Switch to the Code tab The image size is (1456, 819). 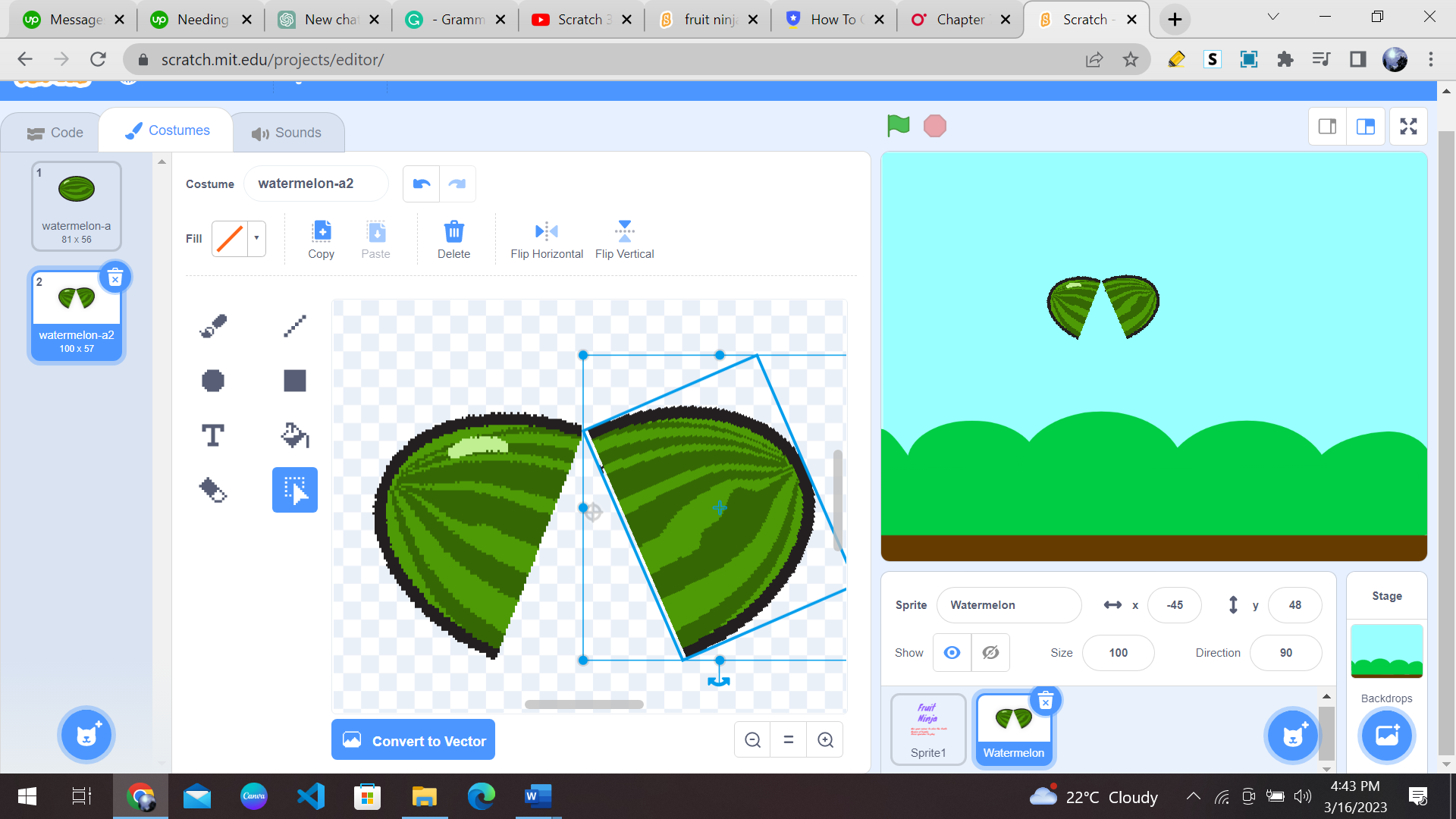point(55,132)
